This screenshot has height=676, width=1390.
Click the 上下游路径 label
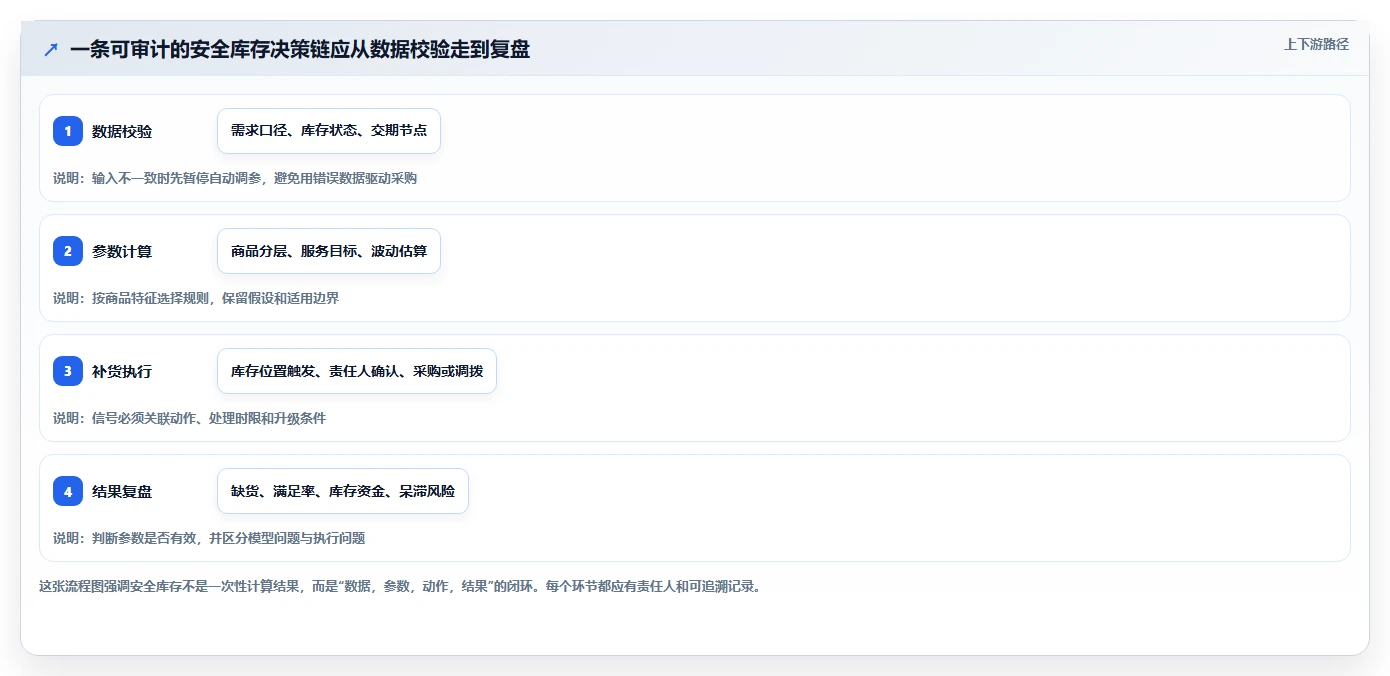(1316, 44)
